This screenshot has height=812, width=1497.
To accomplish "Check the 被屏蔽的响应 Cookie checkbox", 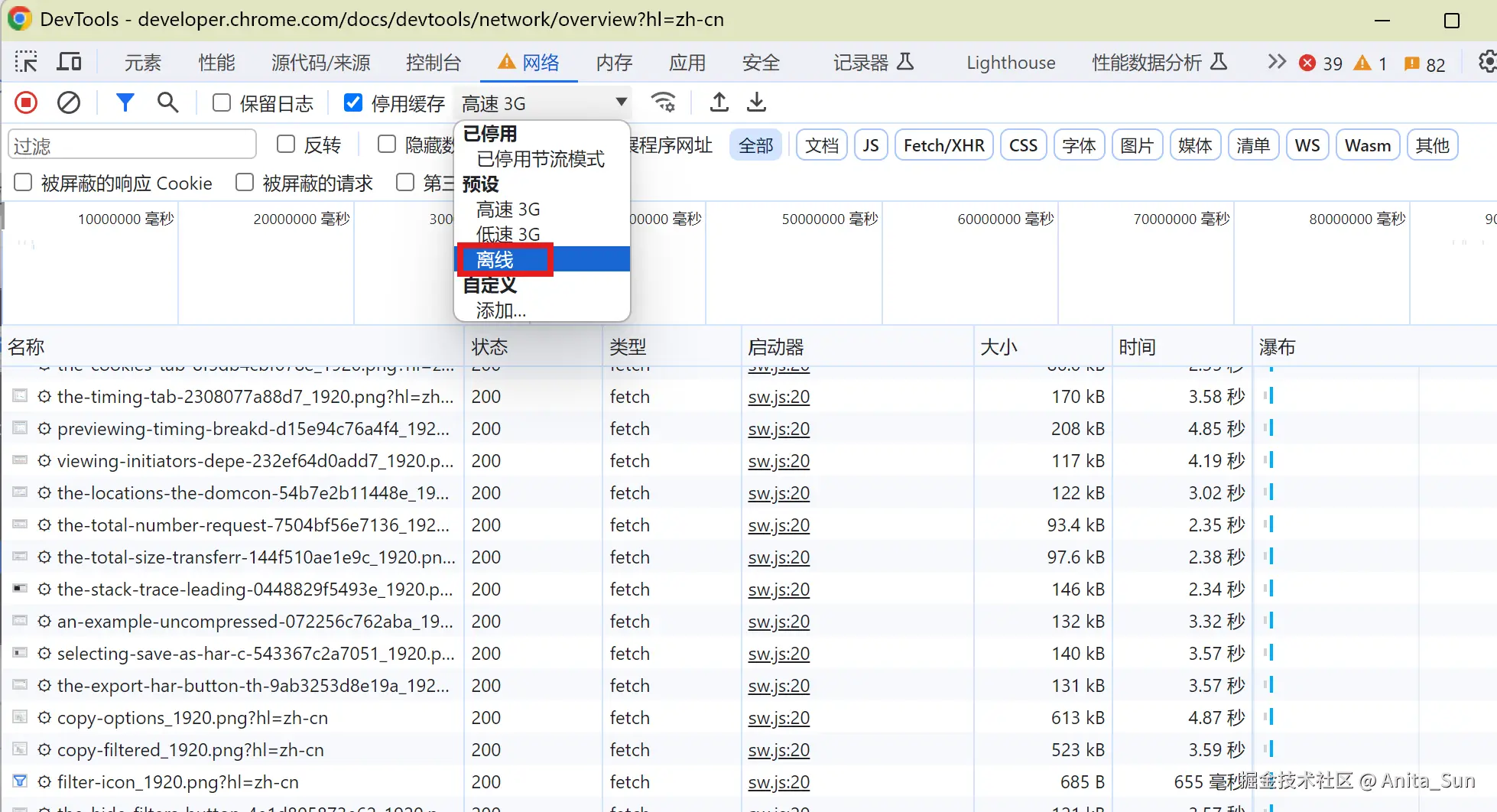I will coord(23,182).
